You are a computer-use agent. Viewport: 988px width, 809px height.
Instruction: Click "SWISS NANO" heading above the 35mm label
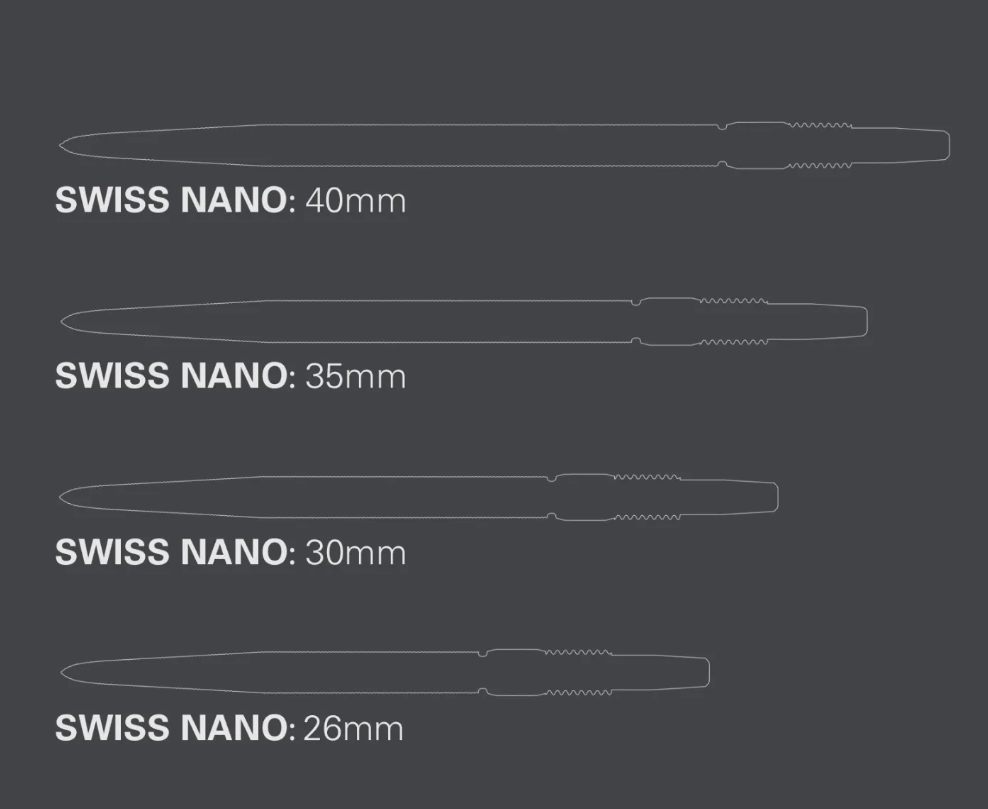(x=172, y=376)
